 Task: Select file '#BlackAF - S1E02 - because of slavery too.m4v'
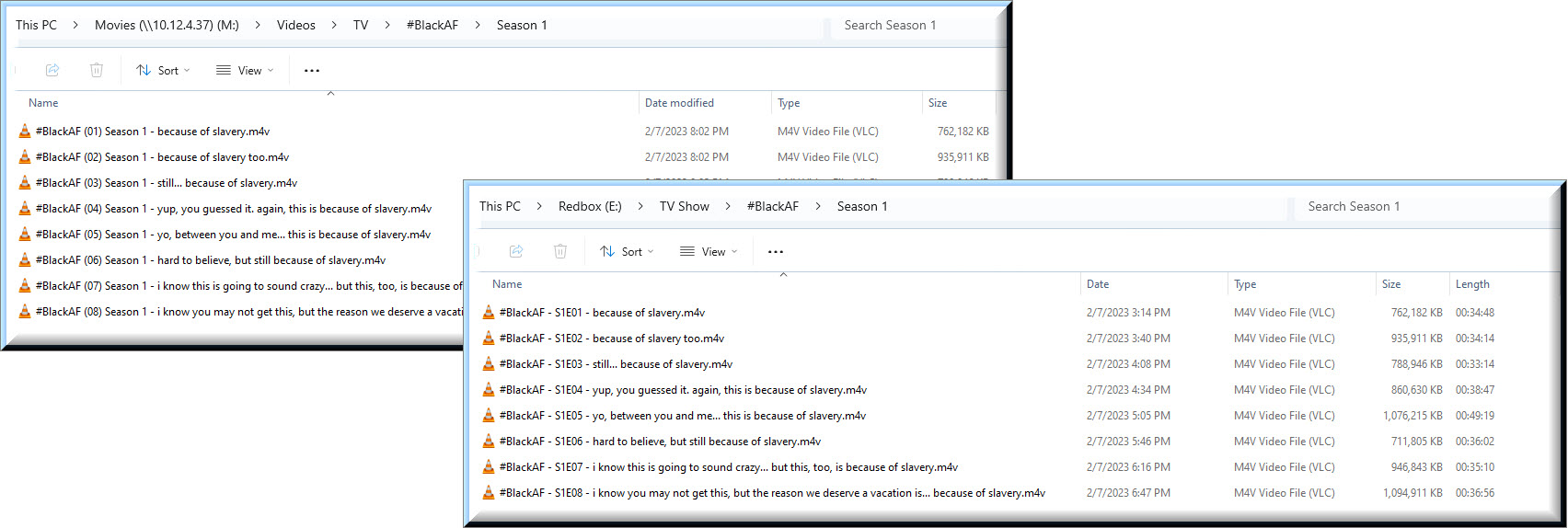click(612, 339)
